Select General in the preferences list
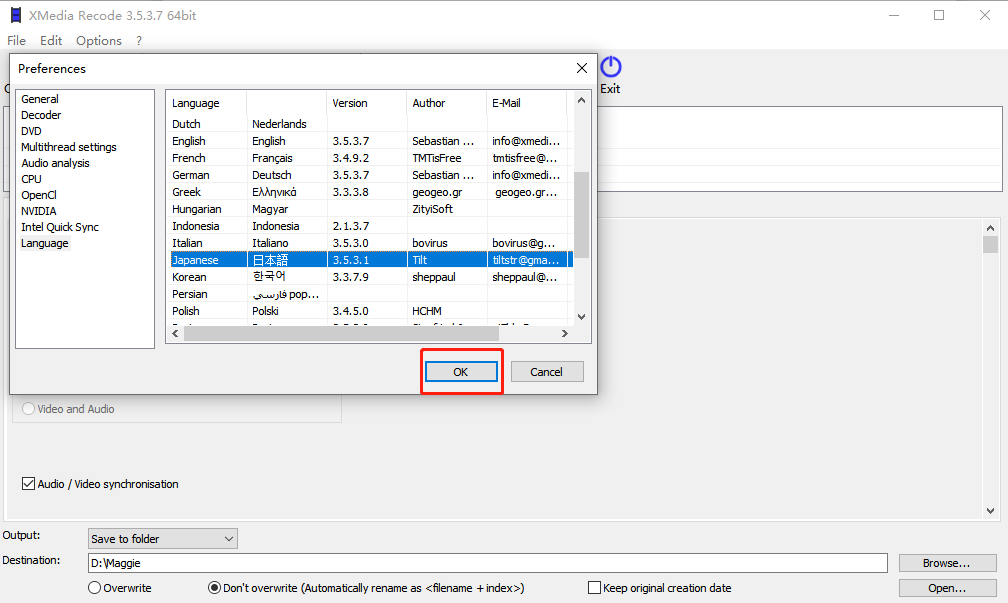 (40, 99)
